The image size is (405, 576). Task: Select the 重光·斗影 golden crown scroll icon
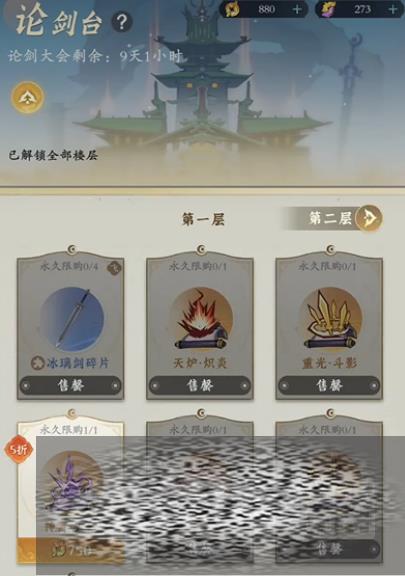[330, 320]
